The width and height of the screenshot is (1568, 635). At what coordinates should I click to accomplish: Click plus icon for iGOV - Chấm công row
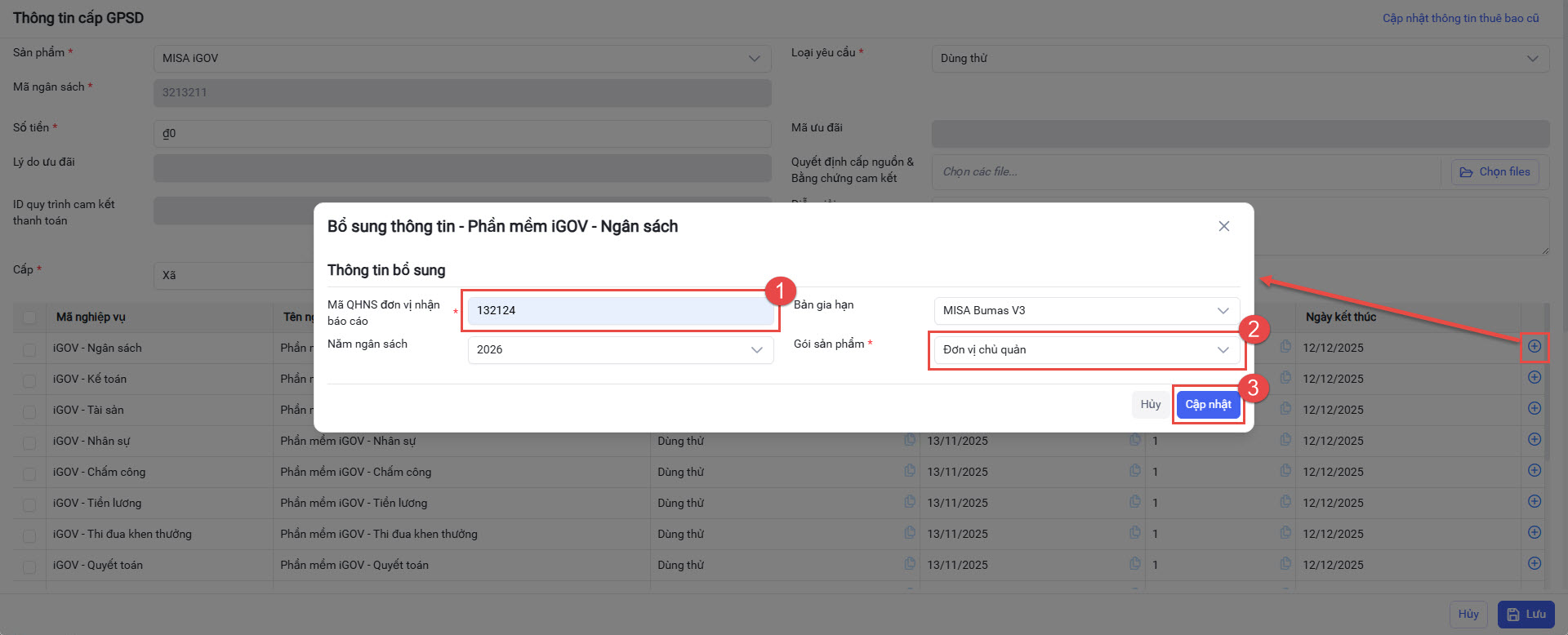click(1535, 470)
